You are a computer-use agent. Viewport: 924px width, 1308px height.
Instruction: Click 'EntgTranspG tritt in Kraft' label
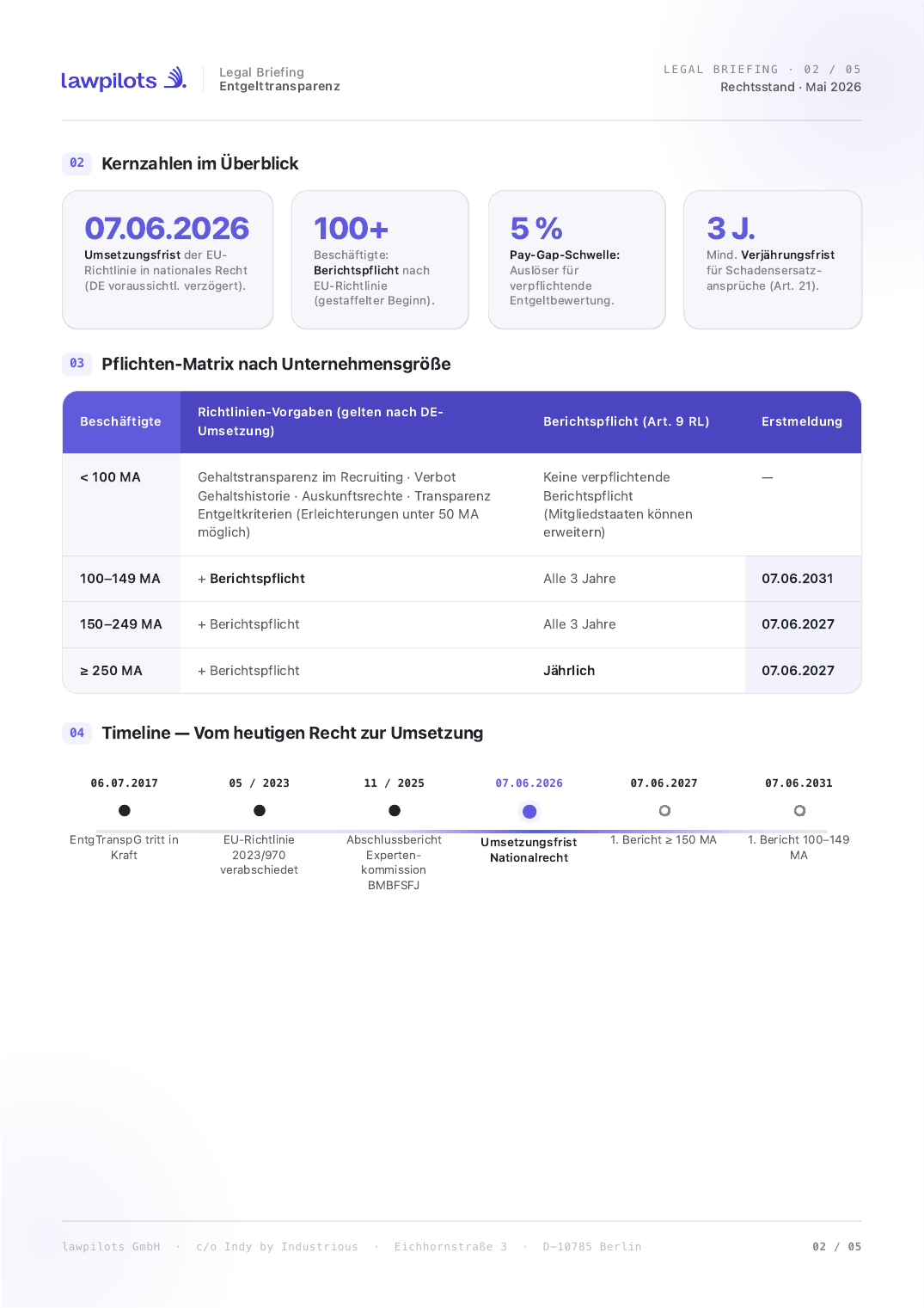125,847
